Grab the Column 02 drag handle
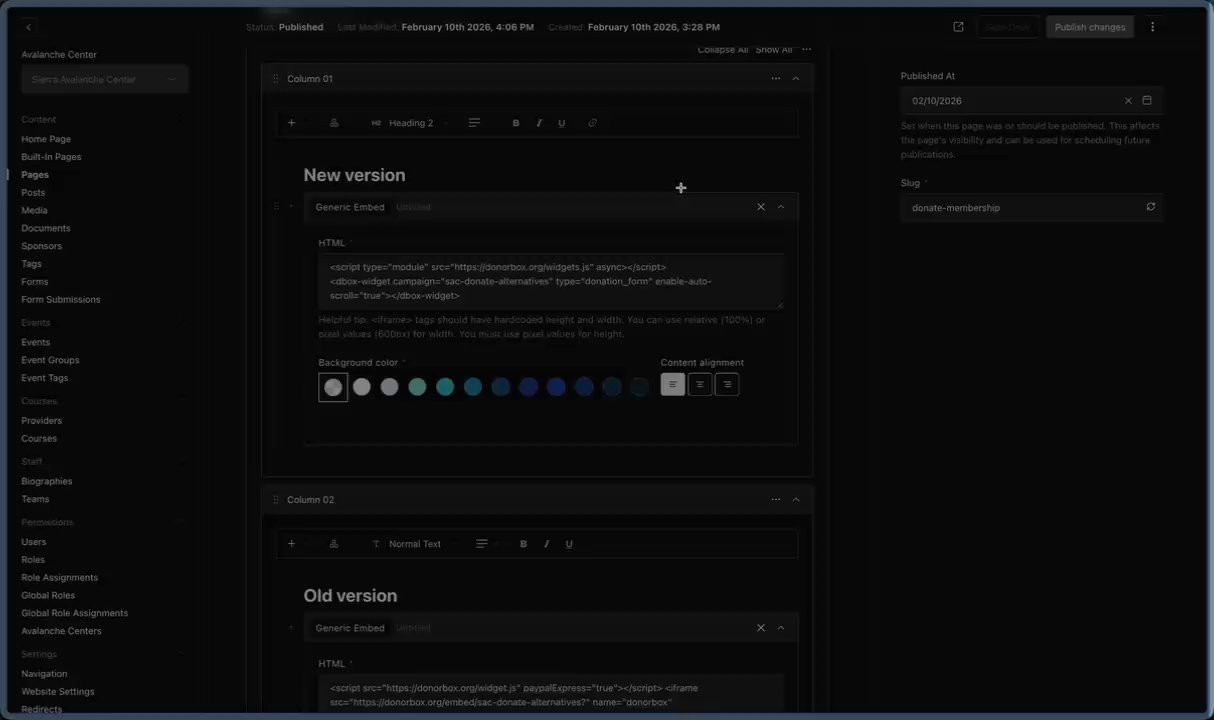The width and height of the screenshot is (1214, 720). 275,499
